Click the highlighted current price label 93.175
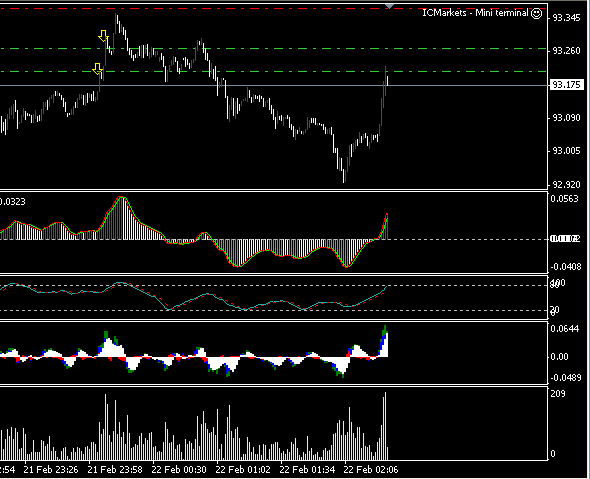 coord(566,85)
